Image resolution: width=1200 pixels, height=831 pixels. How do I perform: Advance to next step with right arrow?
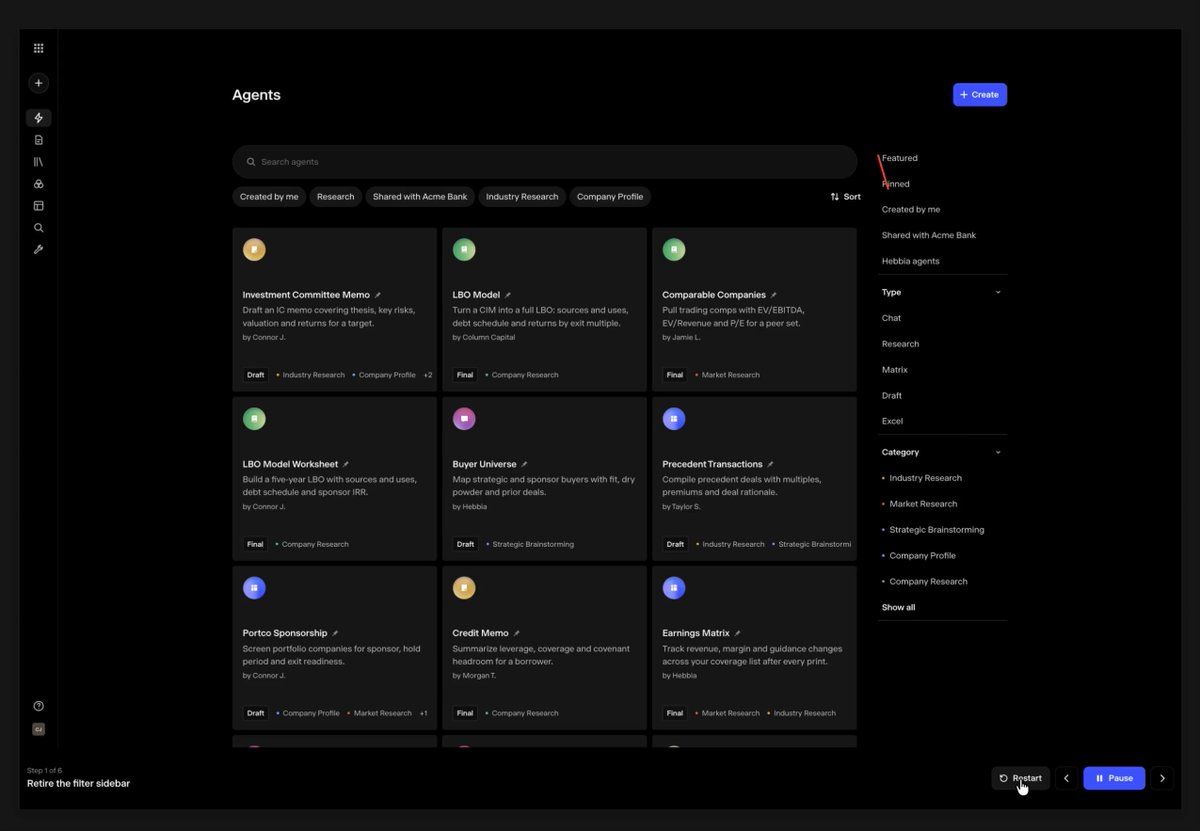pyautogui.click(x=1162, y=778)
